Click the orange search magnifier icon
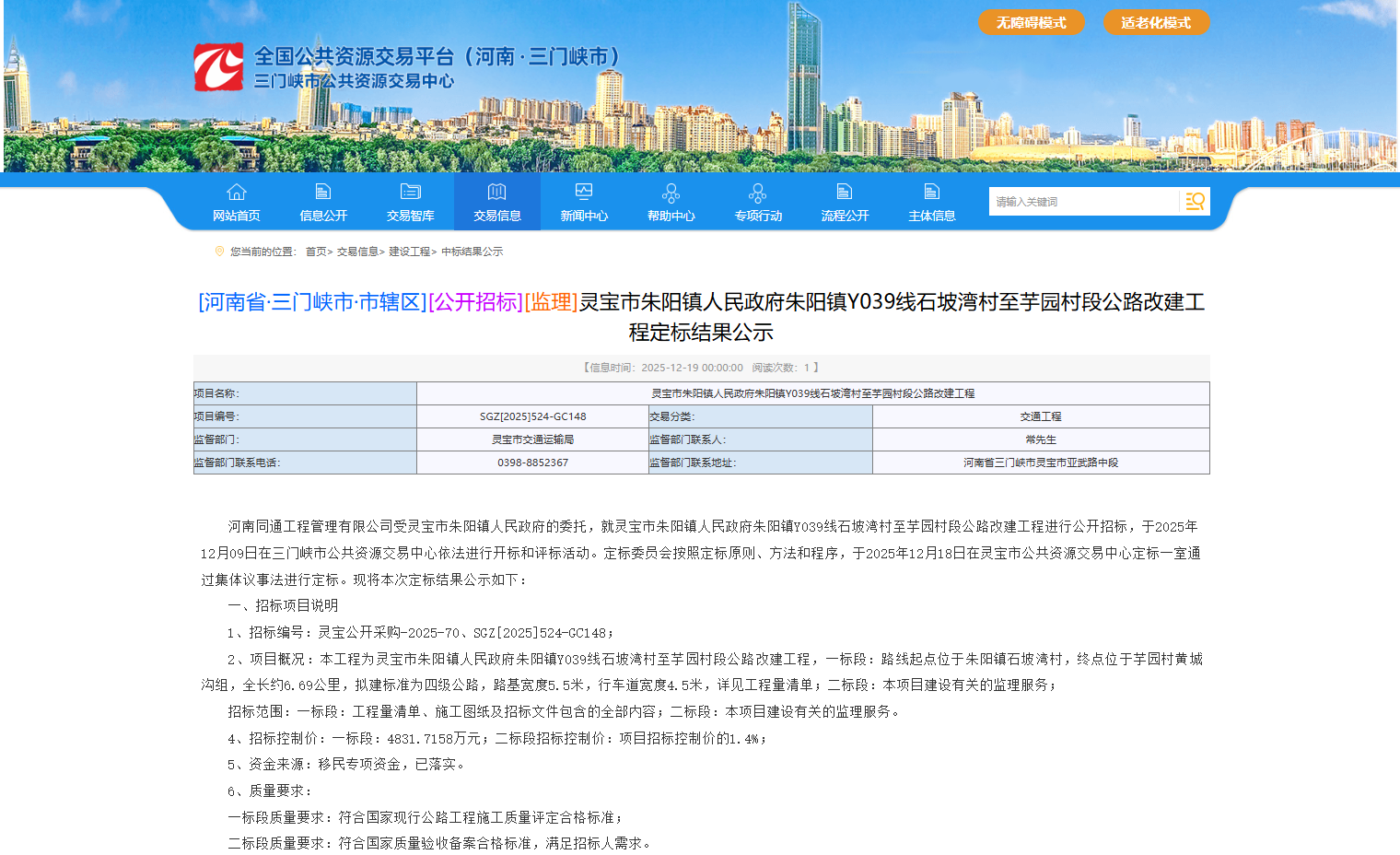Viewport: 1400px width, 855px height. pyautogui.click(x=1195, y=201)
